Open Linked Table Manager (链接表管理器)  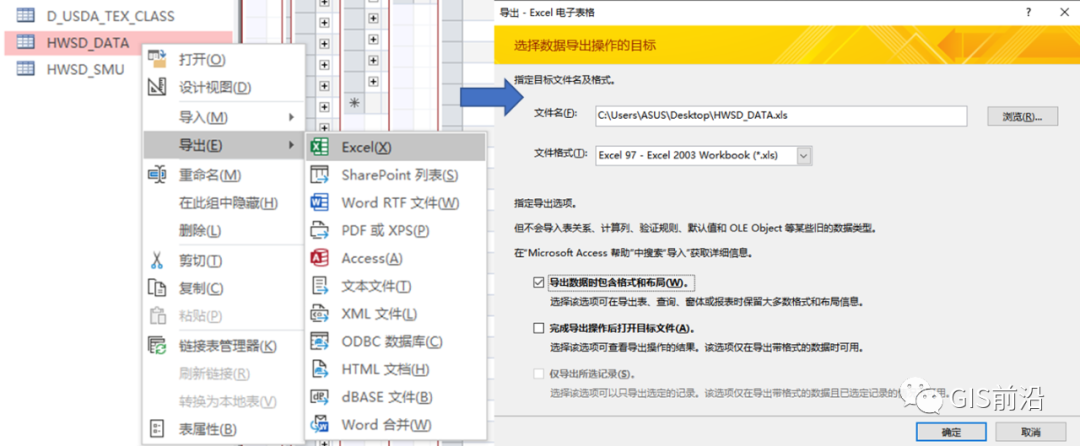[x=225, y=346]
